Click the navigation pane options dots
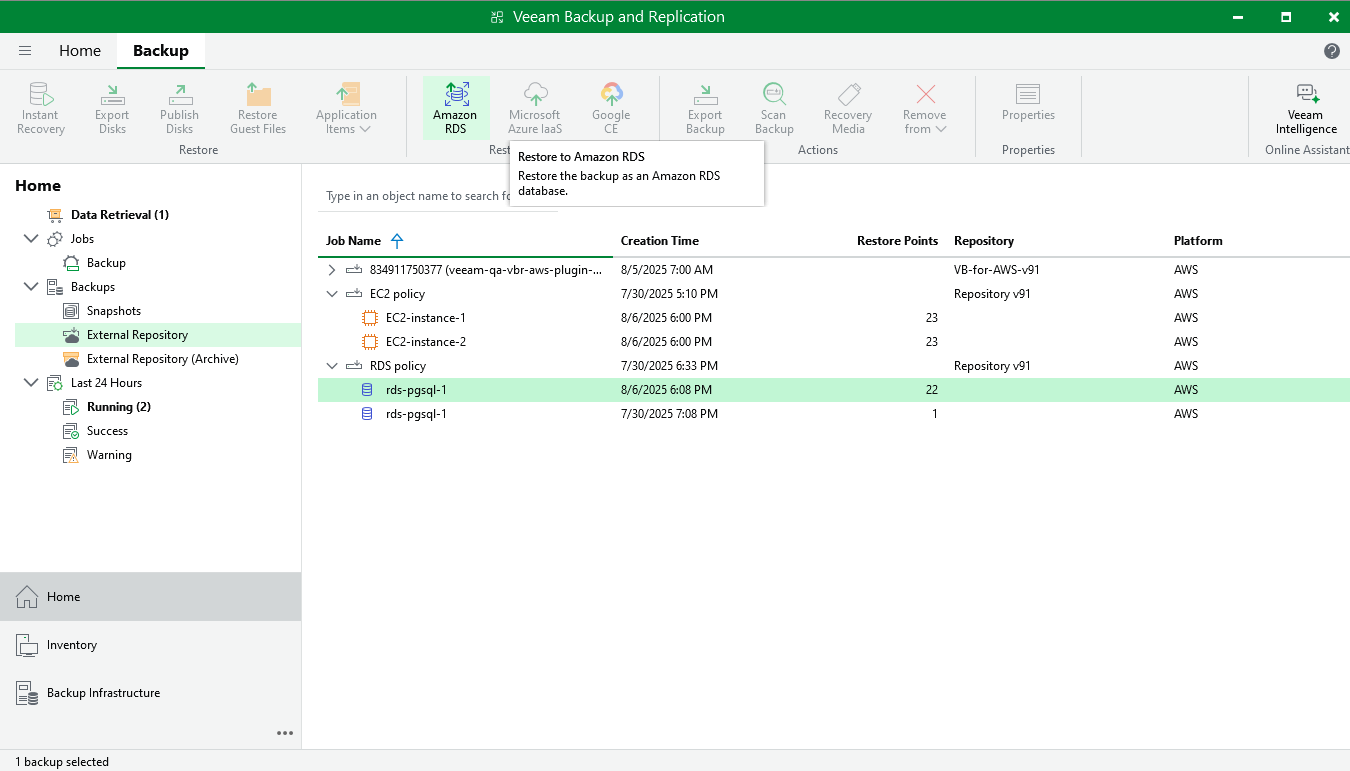 (x=285, y=733)
